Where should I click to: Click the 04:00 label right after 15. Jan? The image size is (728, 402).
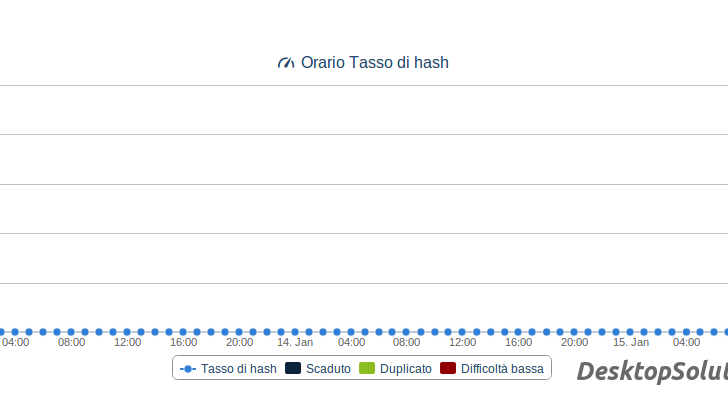[x=686, y=342]
